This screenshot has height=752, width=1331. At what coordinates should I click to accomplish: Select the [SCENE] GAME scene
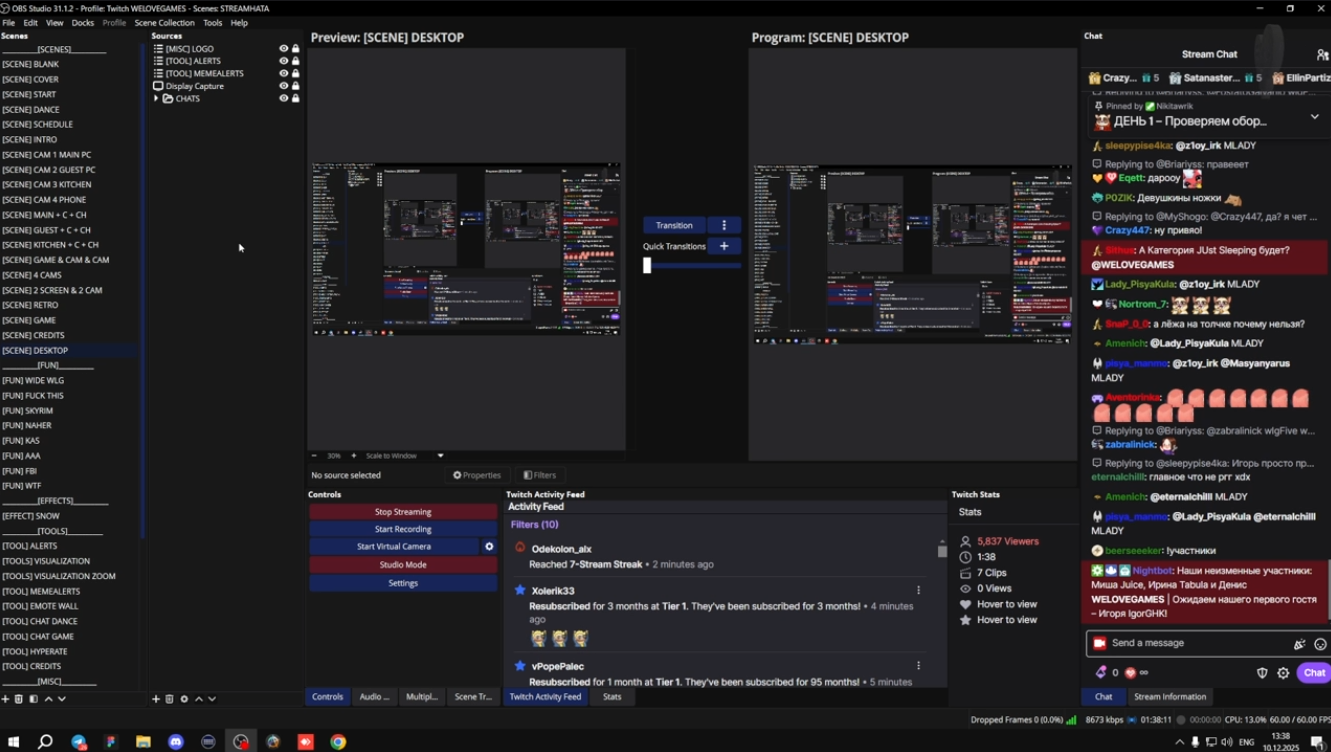[30, 320]
